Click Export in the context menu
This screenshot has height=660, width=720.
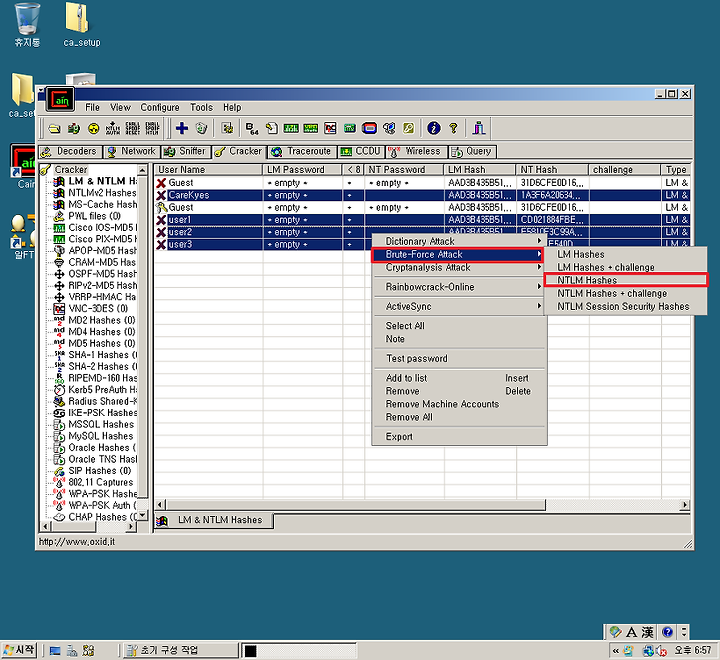click(459, 437)
